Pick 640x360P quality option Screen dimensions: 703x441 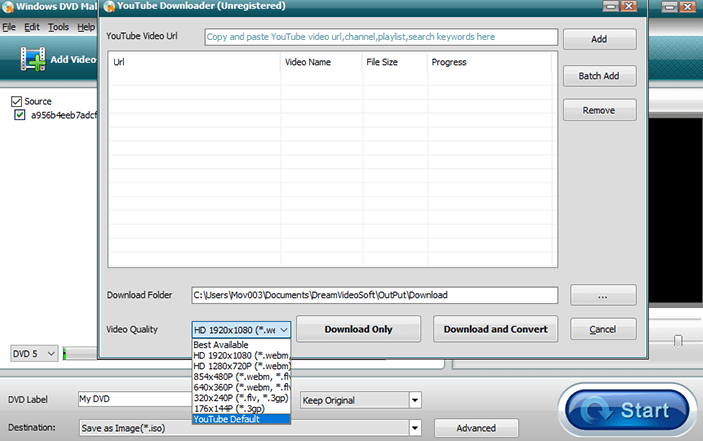pos(241,387)
